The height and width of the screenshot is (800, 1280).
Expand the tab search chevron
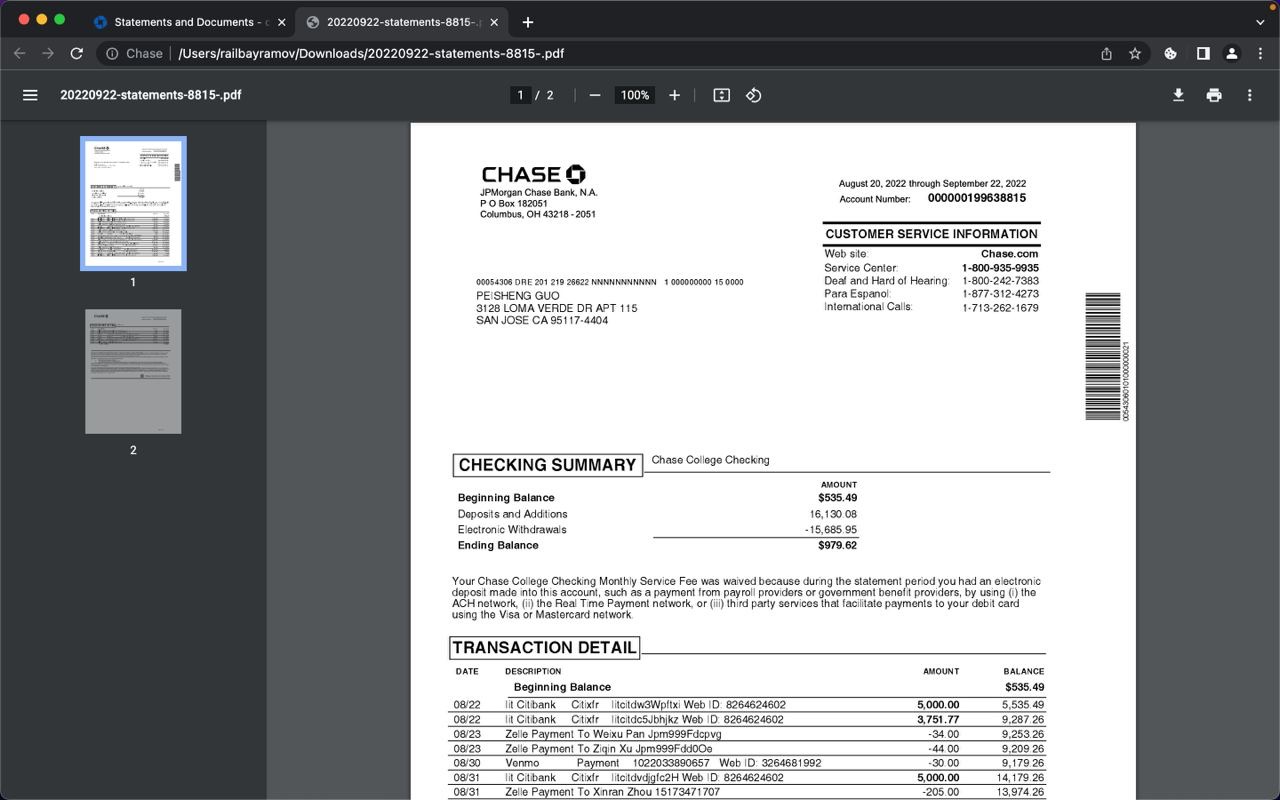click(1260, 22)
